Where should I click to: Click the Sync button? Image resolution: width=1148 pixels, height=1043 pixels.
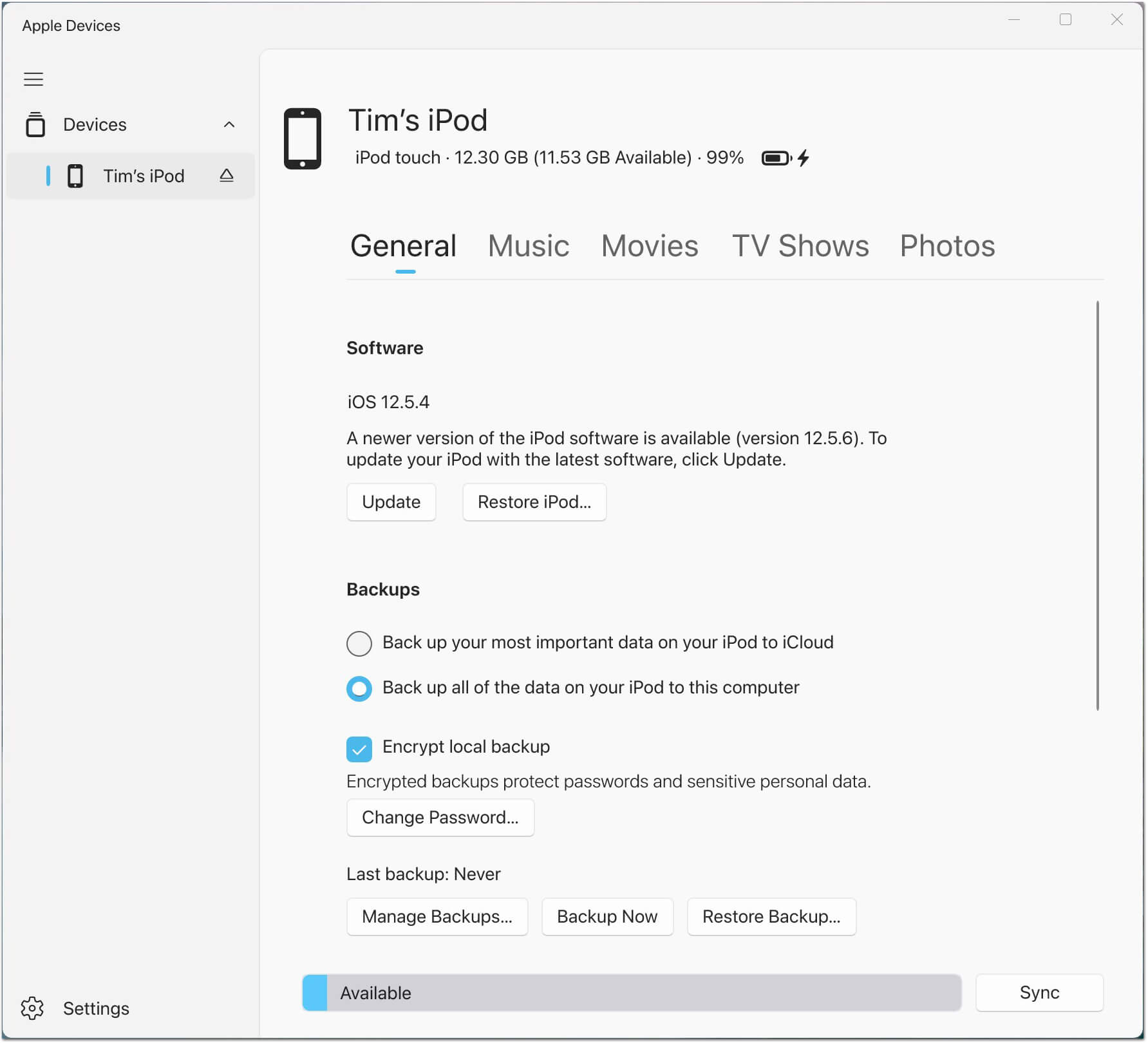click(1039, 993)
